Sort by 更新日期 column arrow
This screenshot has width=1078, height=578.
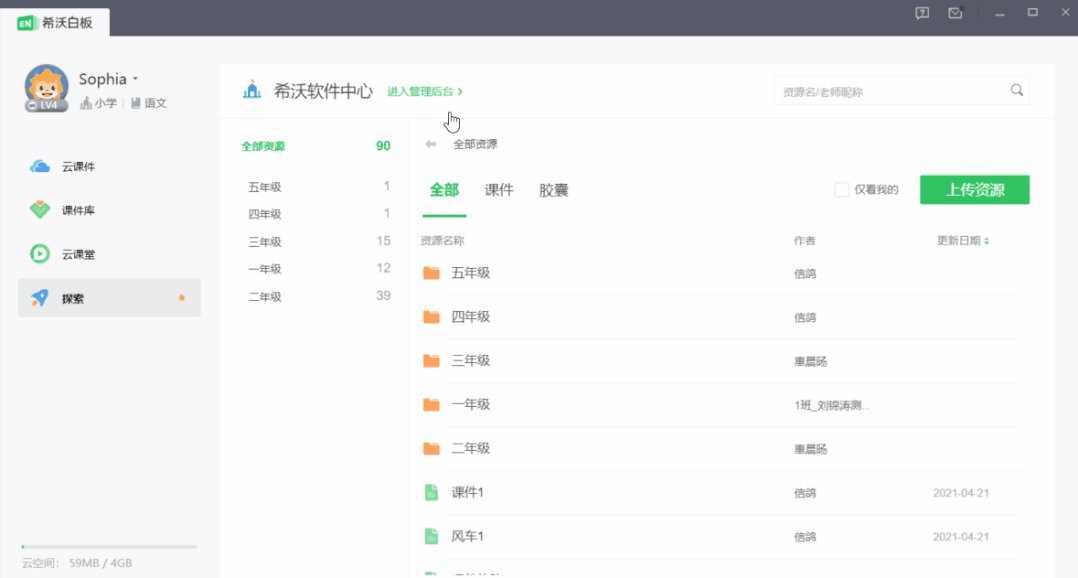click(987, 241)
